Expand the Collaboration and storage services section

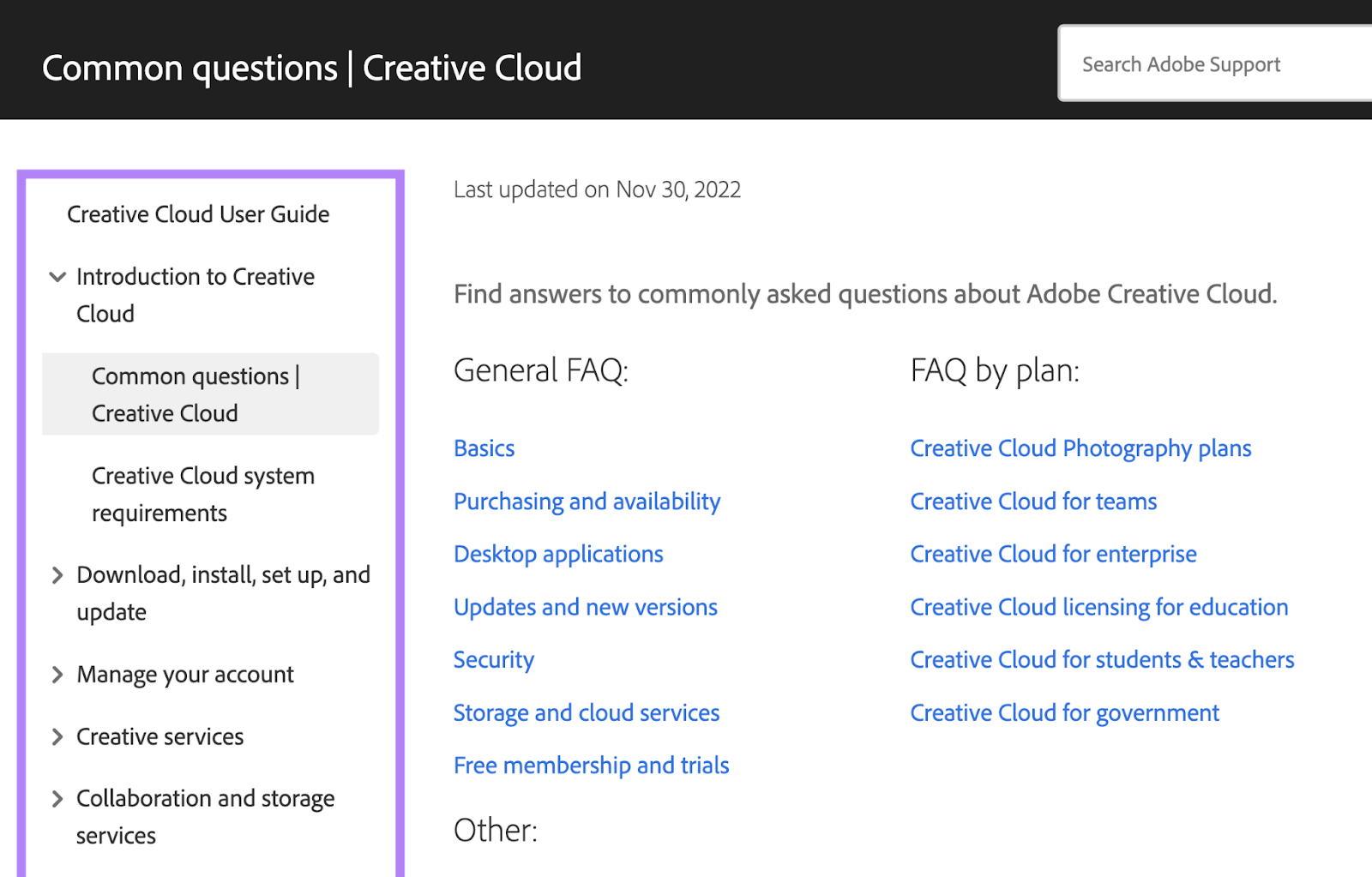(57, 799)
